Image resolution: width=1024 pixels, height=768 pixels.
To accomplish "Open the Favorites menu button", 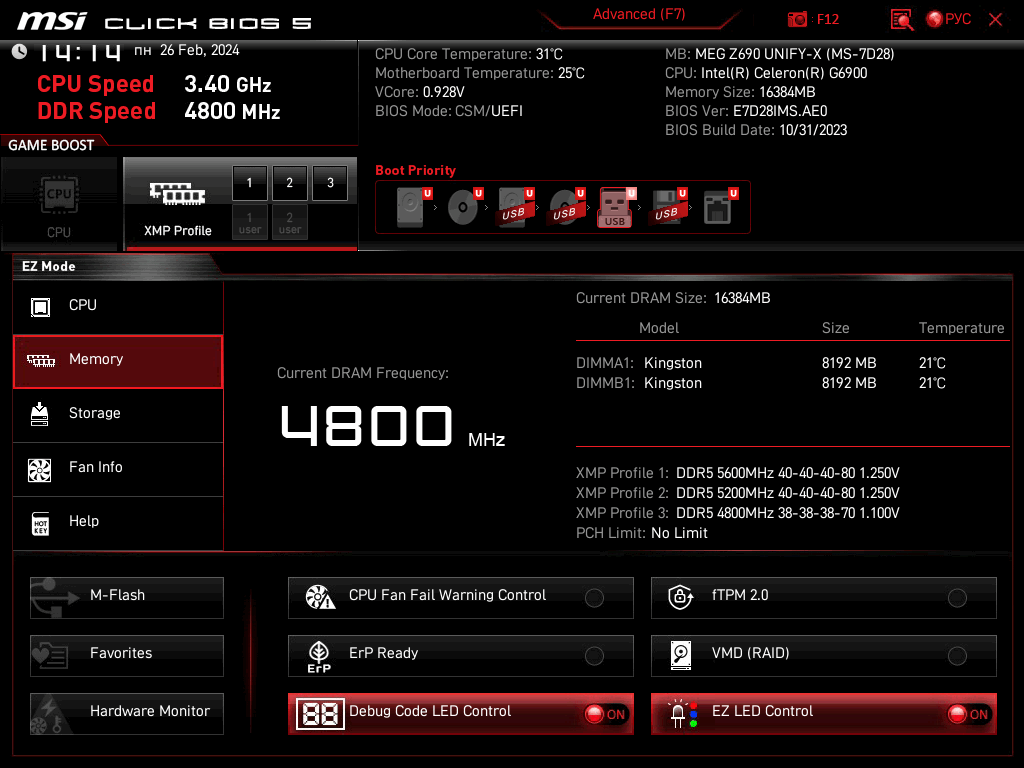I will tap(127, 656).
